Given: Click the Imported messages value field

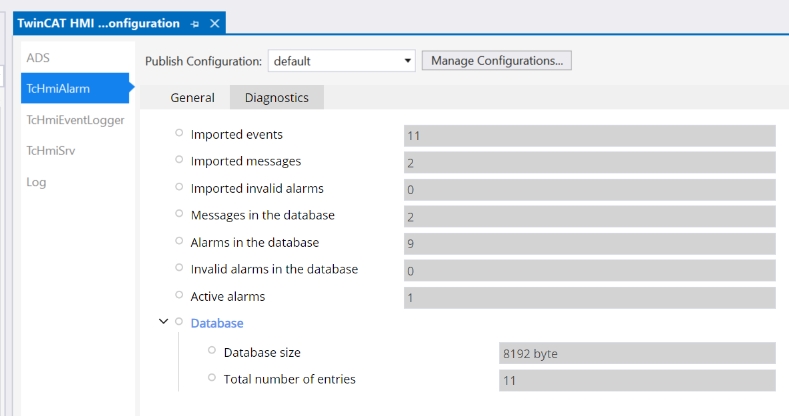Looking at the screenshot, I should tap(589, 163).
